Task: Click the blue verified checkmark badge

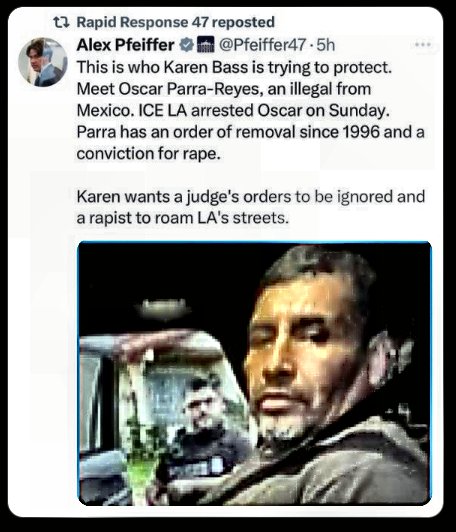Action: pos(186,45)
